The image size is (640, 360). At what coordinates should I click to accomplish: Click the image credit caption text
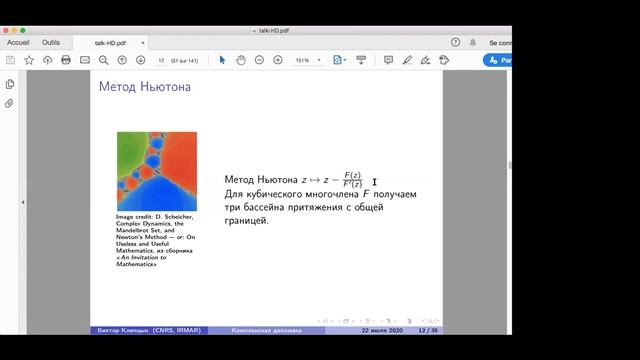point(156,240)
